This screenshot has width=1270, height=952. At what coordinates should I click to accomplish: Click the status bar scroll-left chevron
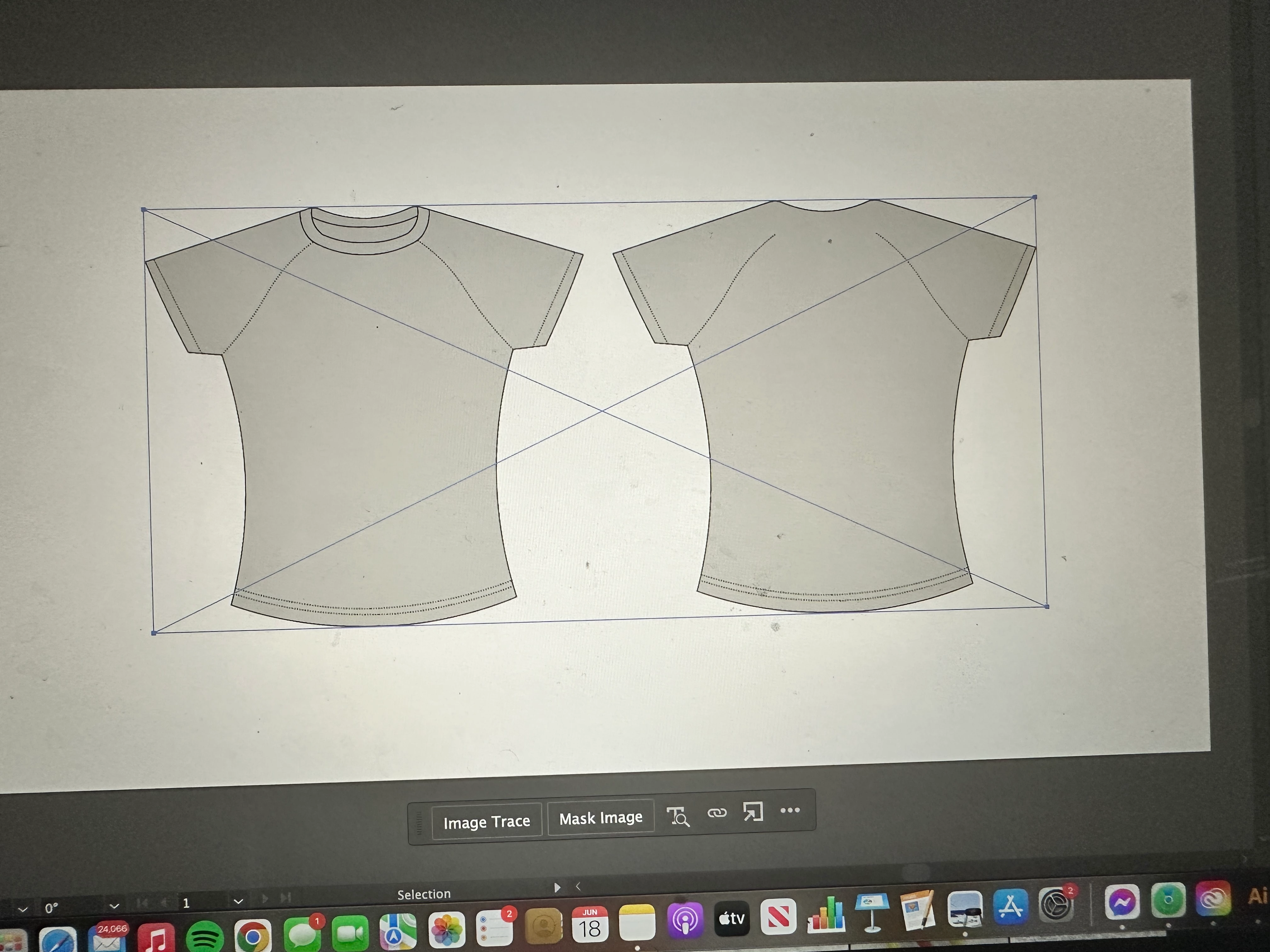click(578, 886)
